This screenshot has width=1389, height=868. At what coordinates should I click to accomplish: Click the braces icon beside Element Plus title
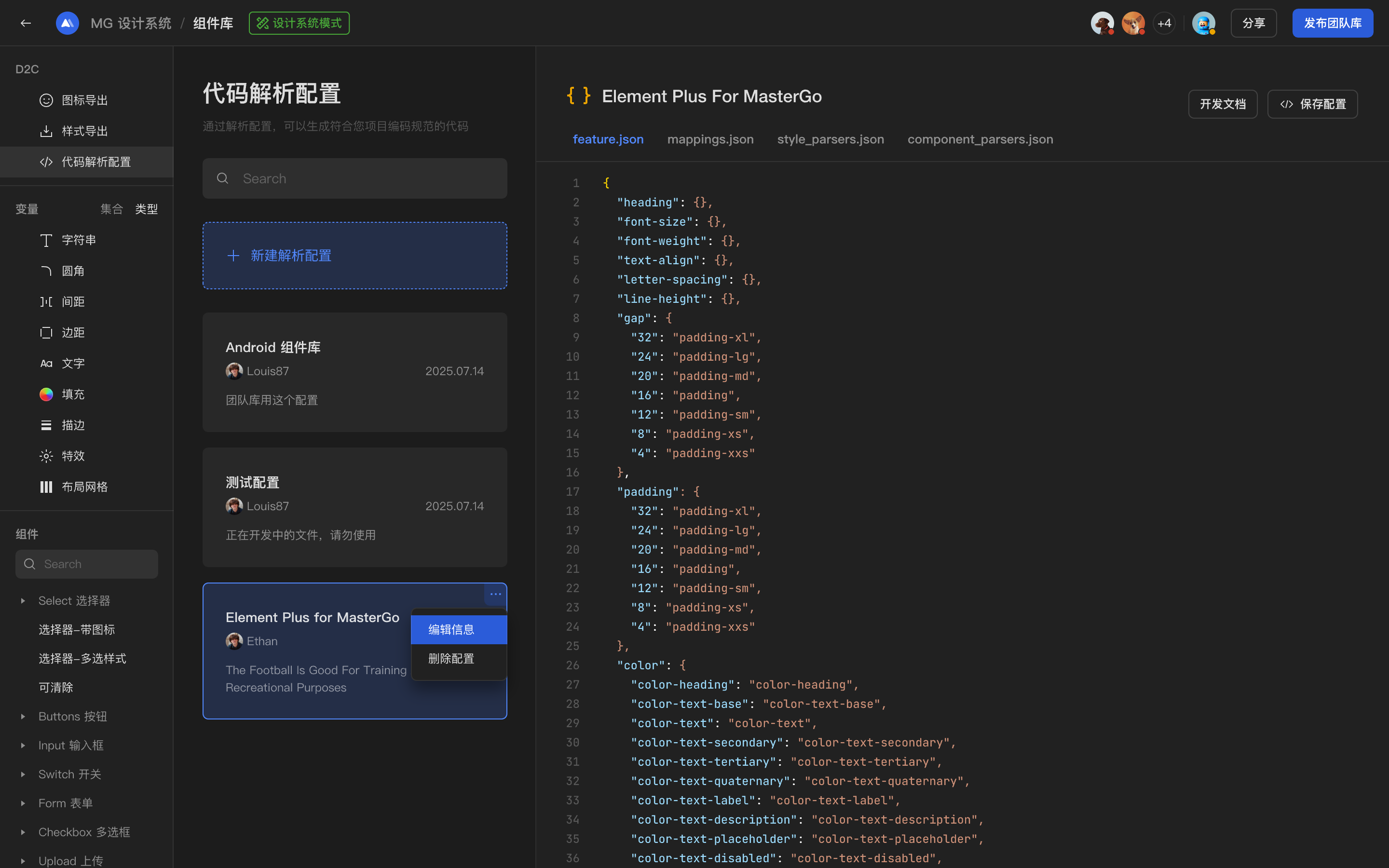pos(578,96)
